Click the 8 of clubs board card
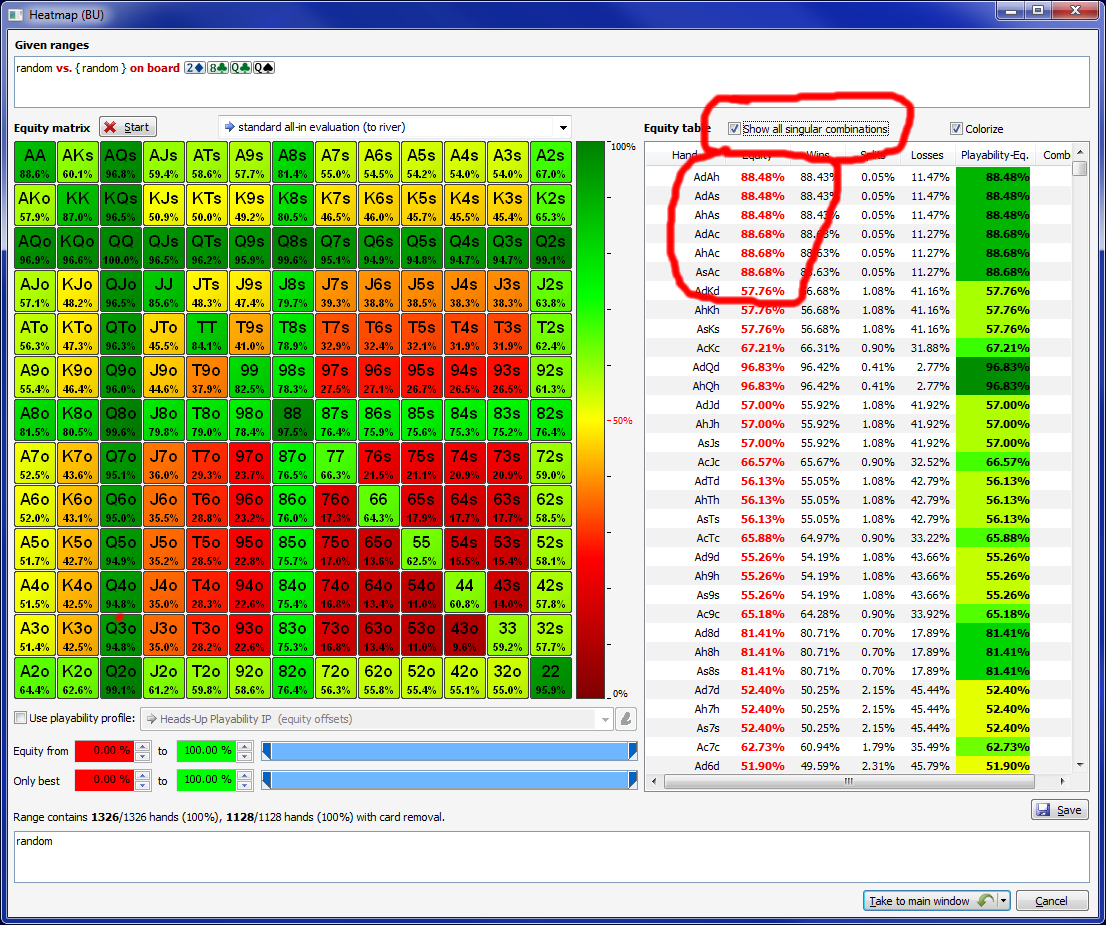The width and height of the screenshot is (1106, 925). tap(218, 68)
